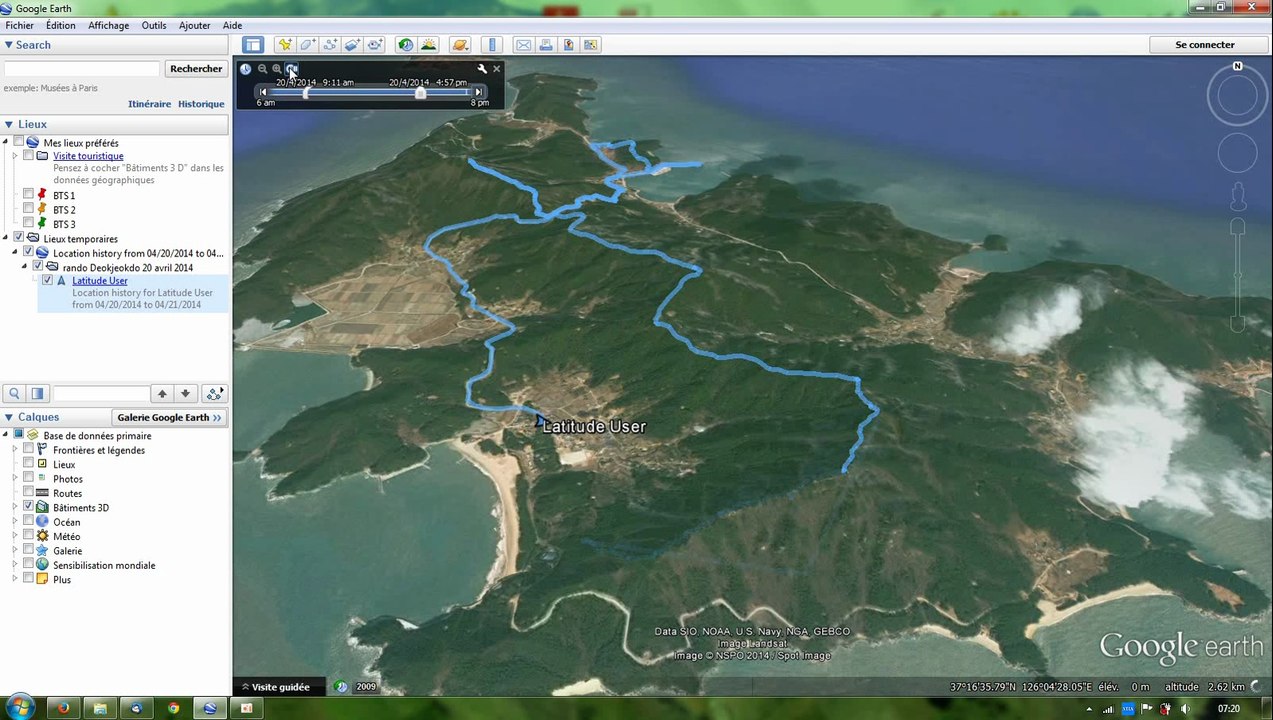Enable the BTS 2 placemark checkbox
1273x720 pixels.
29,210
